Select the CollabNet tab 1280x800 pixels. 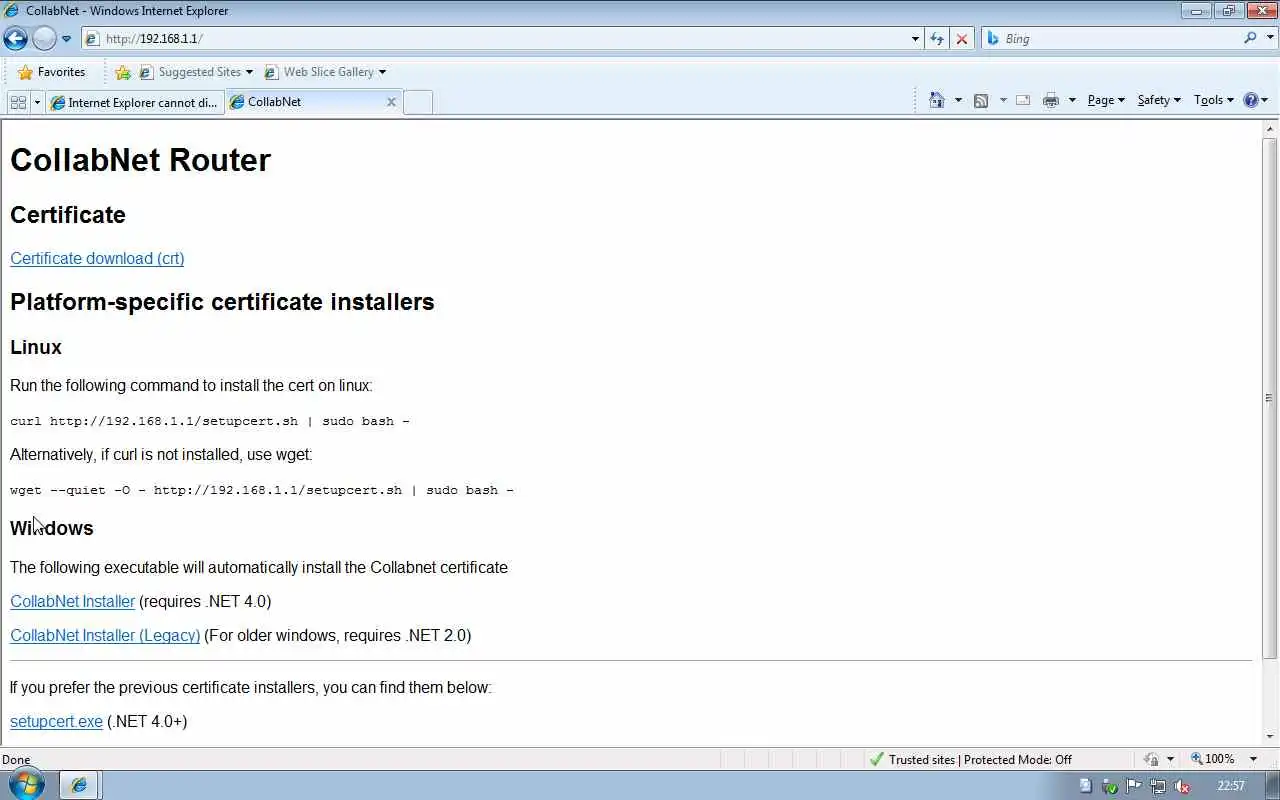[x=305, y=102]
